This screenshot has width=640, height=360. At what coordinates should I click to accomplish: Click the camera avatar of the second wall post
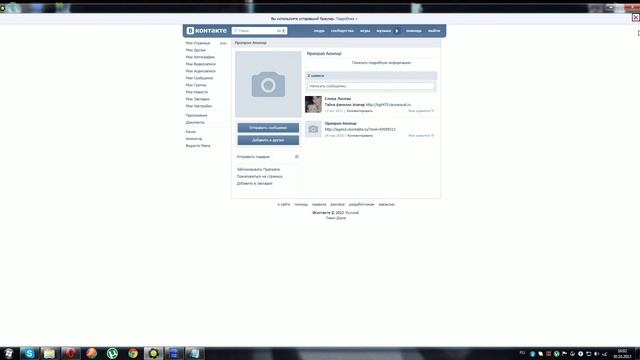coord(313,129)
